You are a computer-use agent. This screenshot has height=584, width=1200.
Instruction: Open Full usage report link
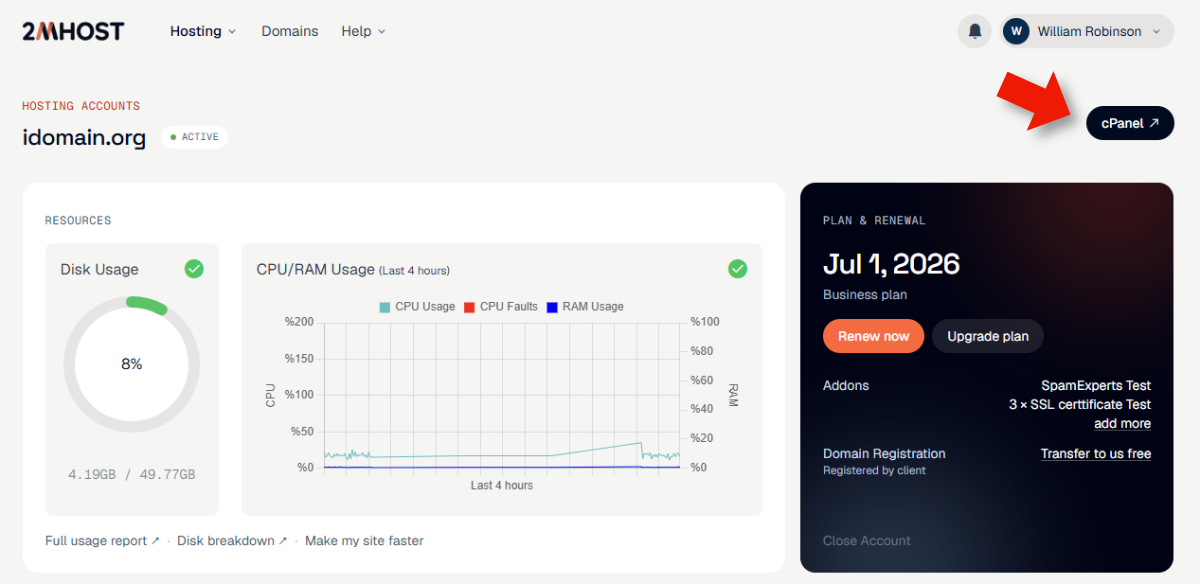point(102,540)
